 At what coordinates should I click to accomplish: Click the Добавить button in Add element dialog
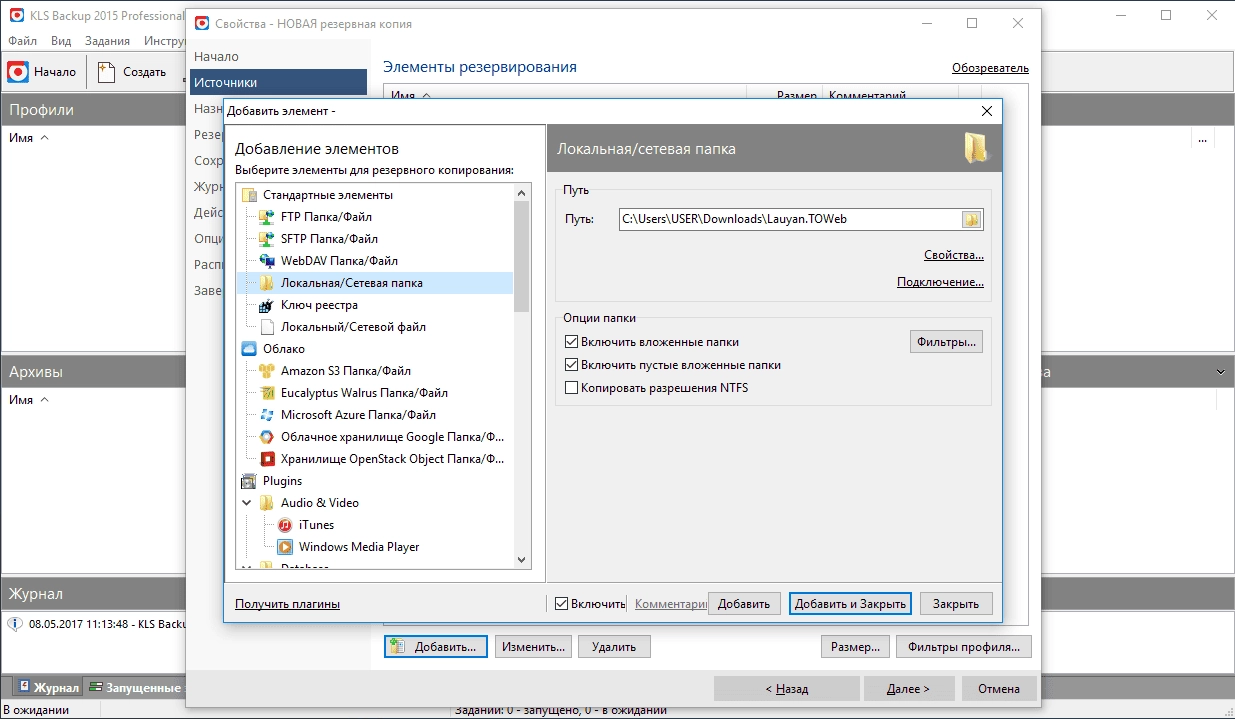(744, 604)
